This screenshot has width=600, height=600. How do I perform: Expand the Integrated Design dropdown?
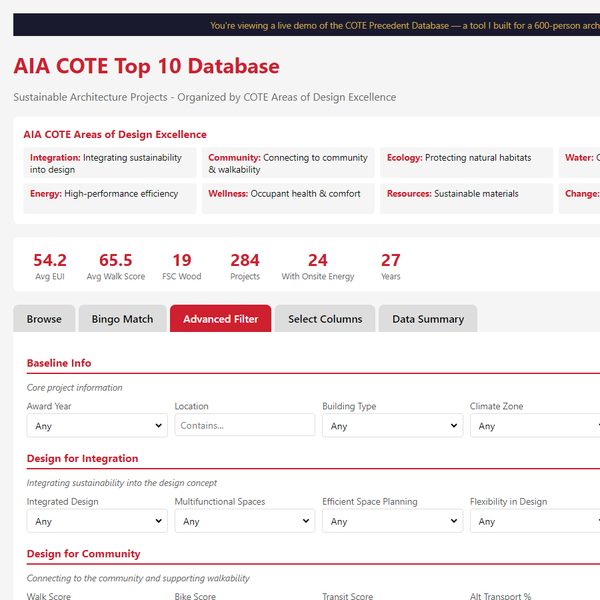pyautogui.click(x=97, y=521)
